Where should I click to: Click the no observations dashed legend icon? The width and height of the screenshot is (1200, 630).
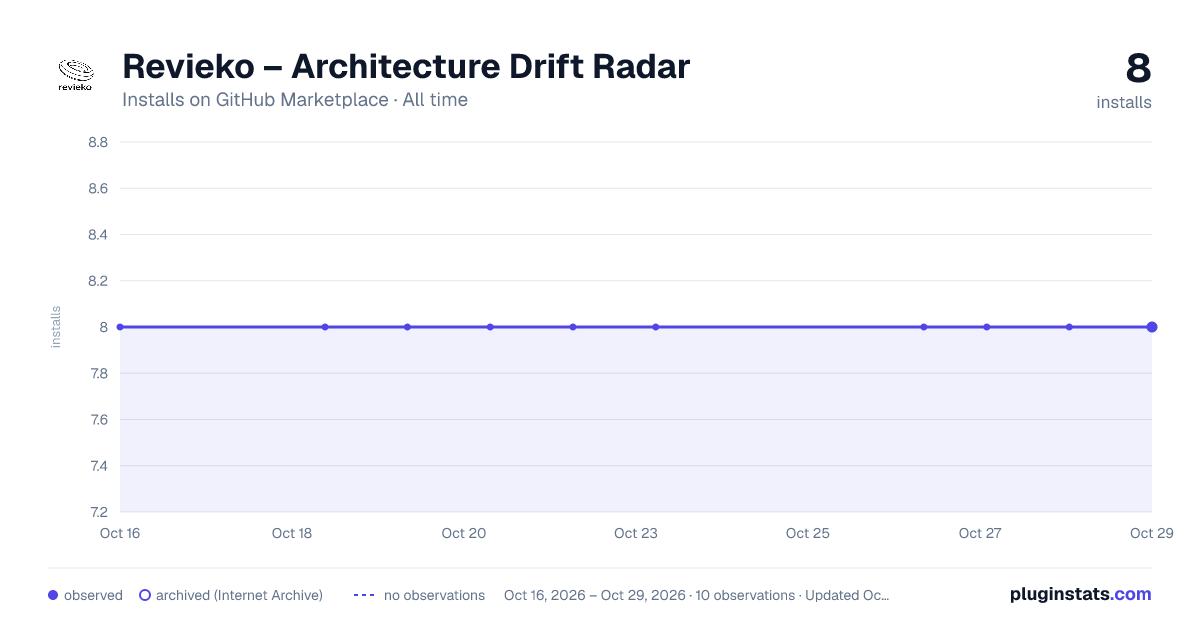coord(364,595)
